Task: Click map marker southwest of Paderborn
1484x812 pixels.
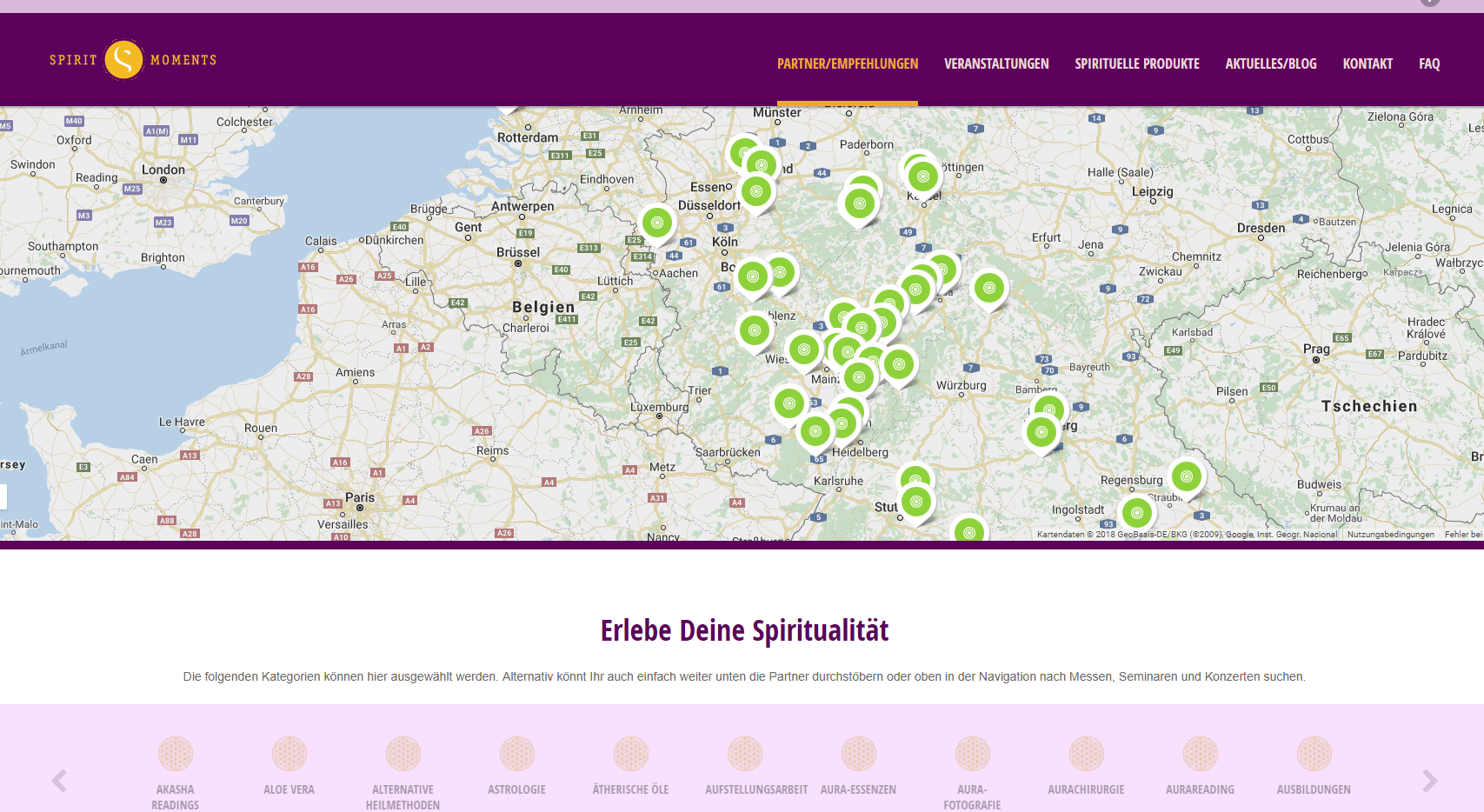Action: tap(859, 203)
